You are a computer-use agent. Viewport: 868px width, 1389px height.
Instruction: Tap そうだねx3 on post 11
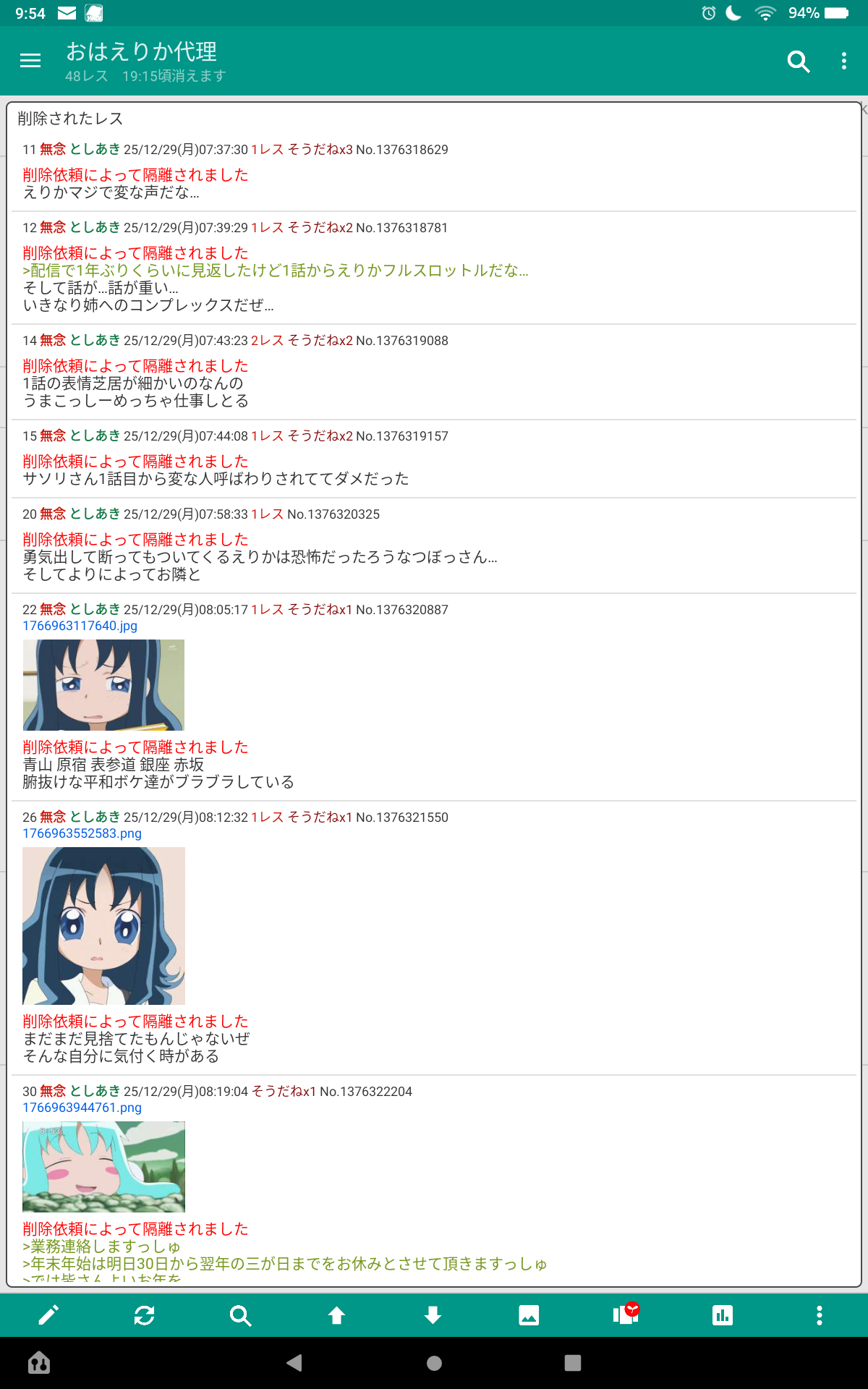point(320,150)
